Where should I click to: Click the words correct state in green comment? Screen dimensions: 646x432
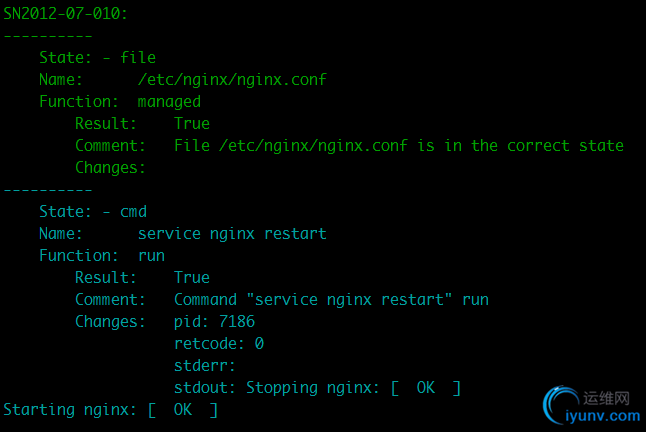click(x=565, y=146)
